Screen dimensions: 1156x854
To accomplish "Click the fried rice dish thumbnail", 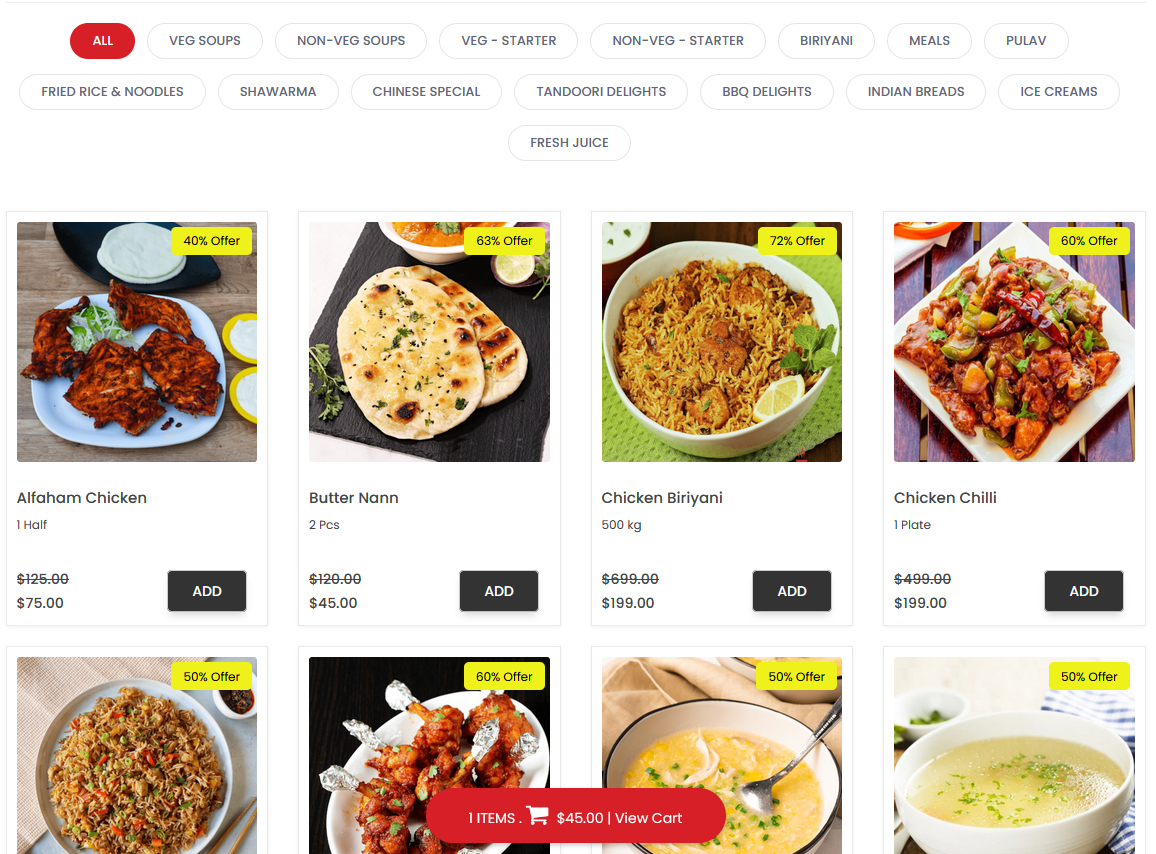I will point(137,755).
